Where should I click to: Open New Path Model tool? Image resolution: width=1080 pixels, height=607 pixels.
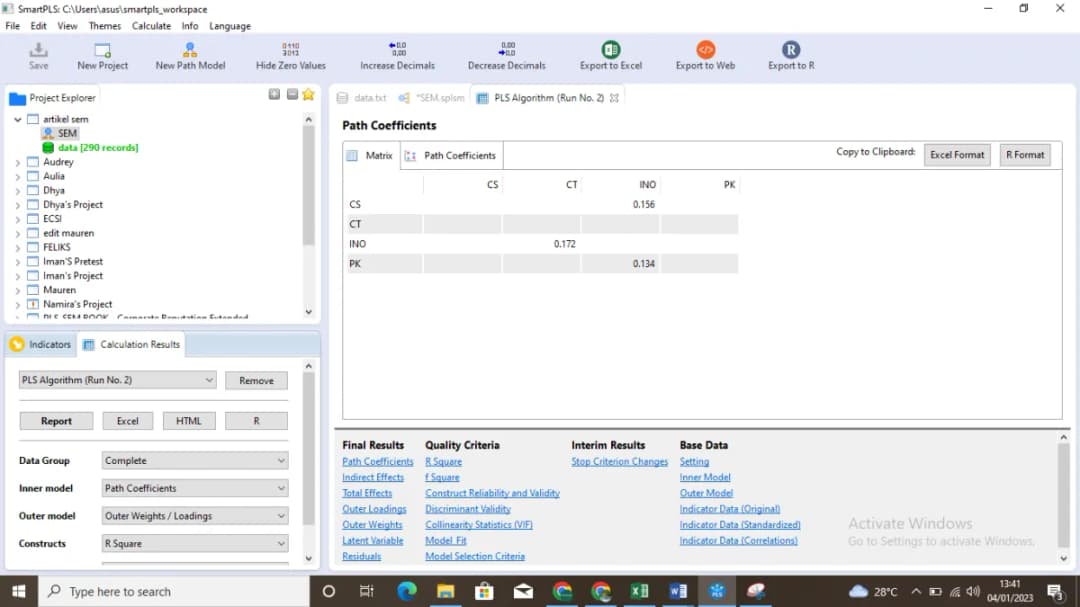[190, 56]
